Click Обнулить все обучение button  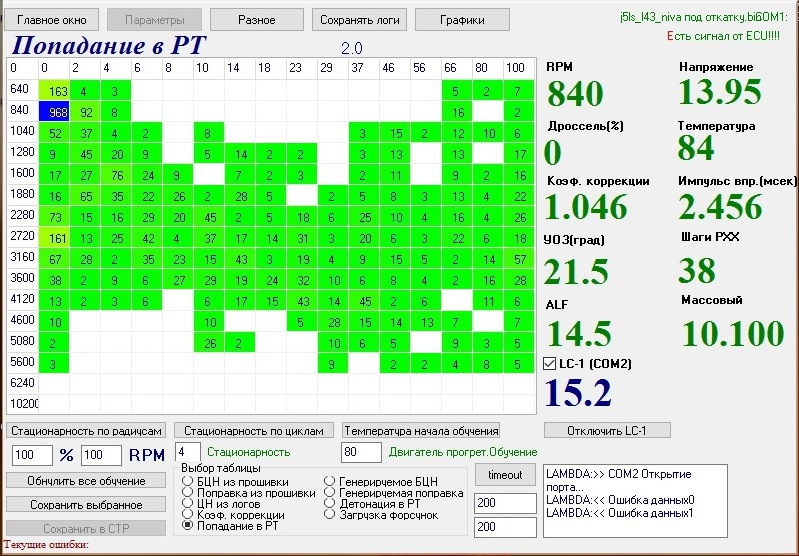coord(86,481)
